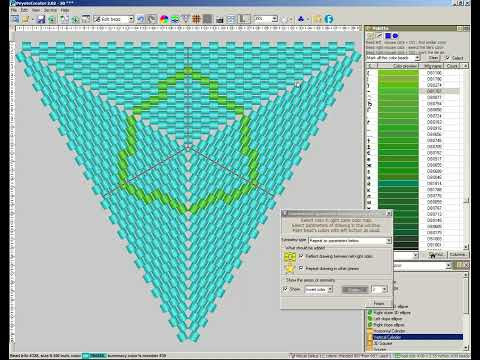Click the camera snapshot toolbar icon

click(x=220, y=20)
